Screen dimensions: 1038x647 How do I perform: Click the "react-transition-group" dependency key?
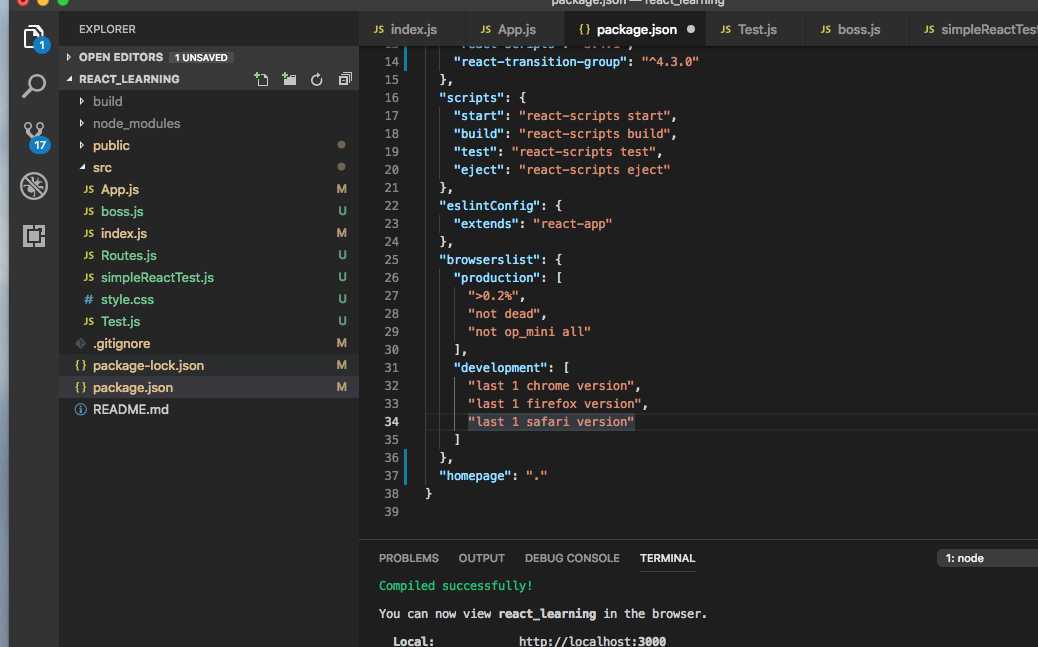point(540,62)
